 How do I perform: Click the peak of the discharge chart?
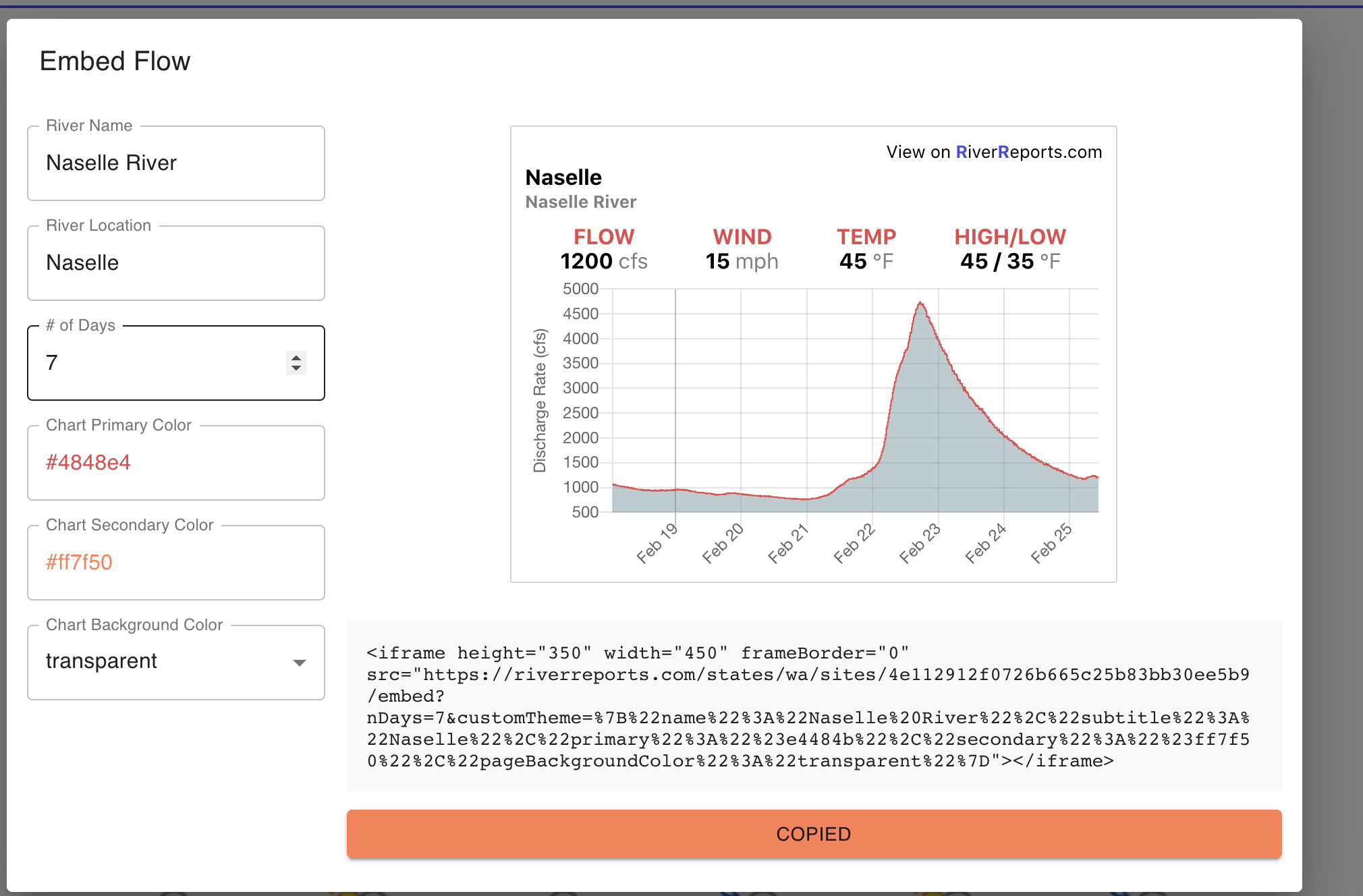tap(921, 304)
